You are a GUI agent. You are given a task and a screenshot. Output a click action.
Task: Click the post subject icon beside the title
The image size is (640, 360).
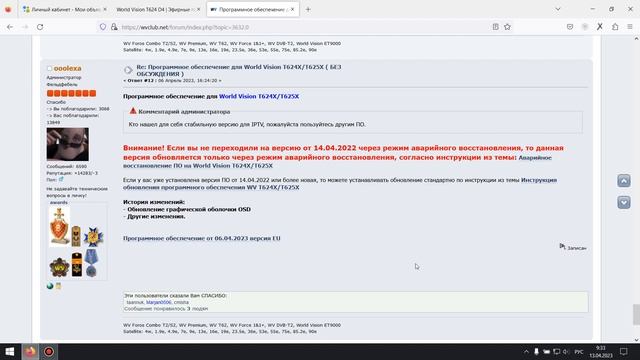tap(128, 70)
